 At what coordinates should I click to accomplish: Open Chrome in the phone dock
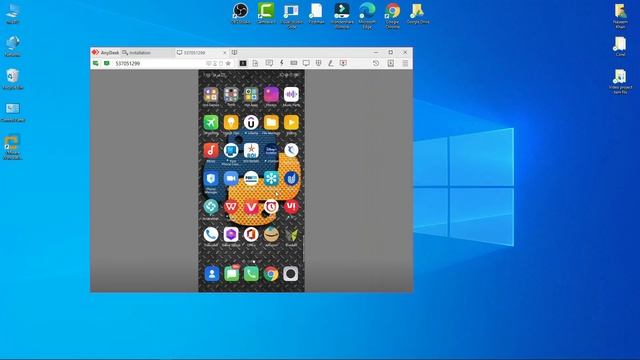pos(271,274)
